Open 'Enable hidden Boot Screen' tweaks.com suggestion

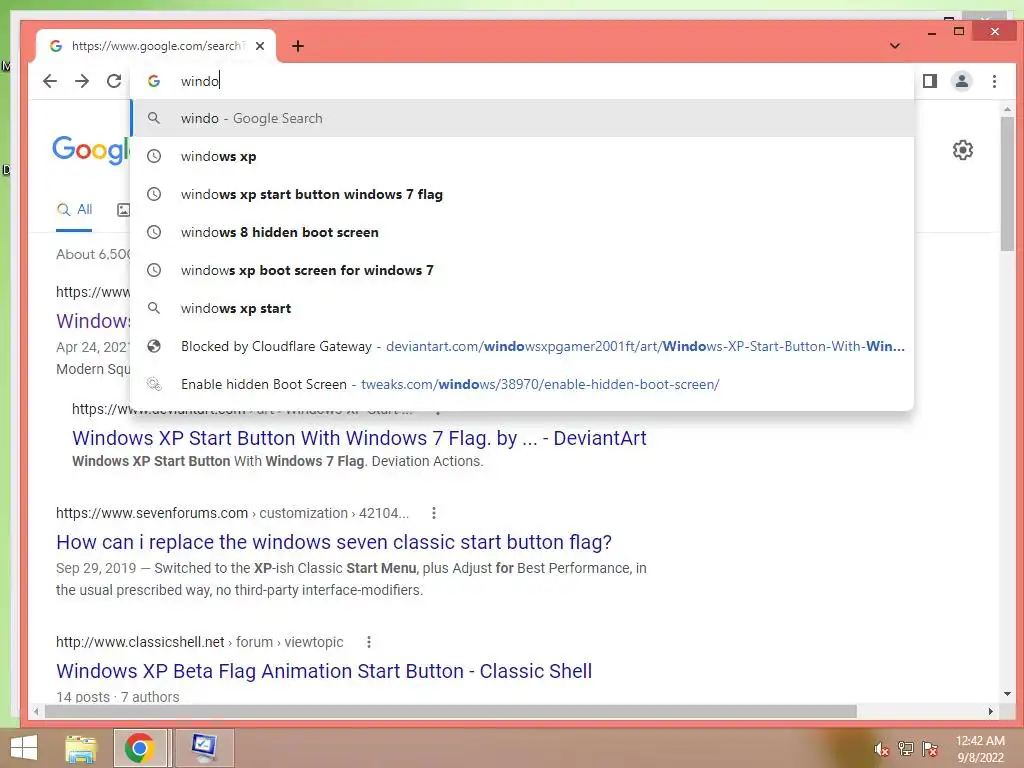pos(522,384)
